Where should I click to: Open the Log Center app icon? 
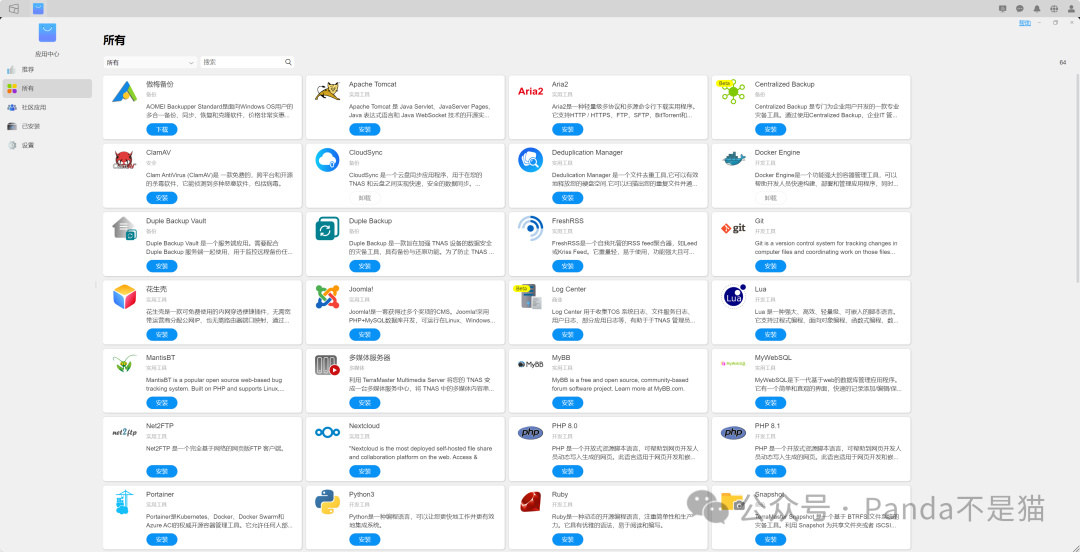[527, 296]
